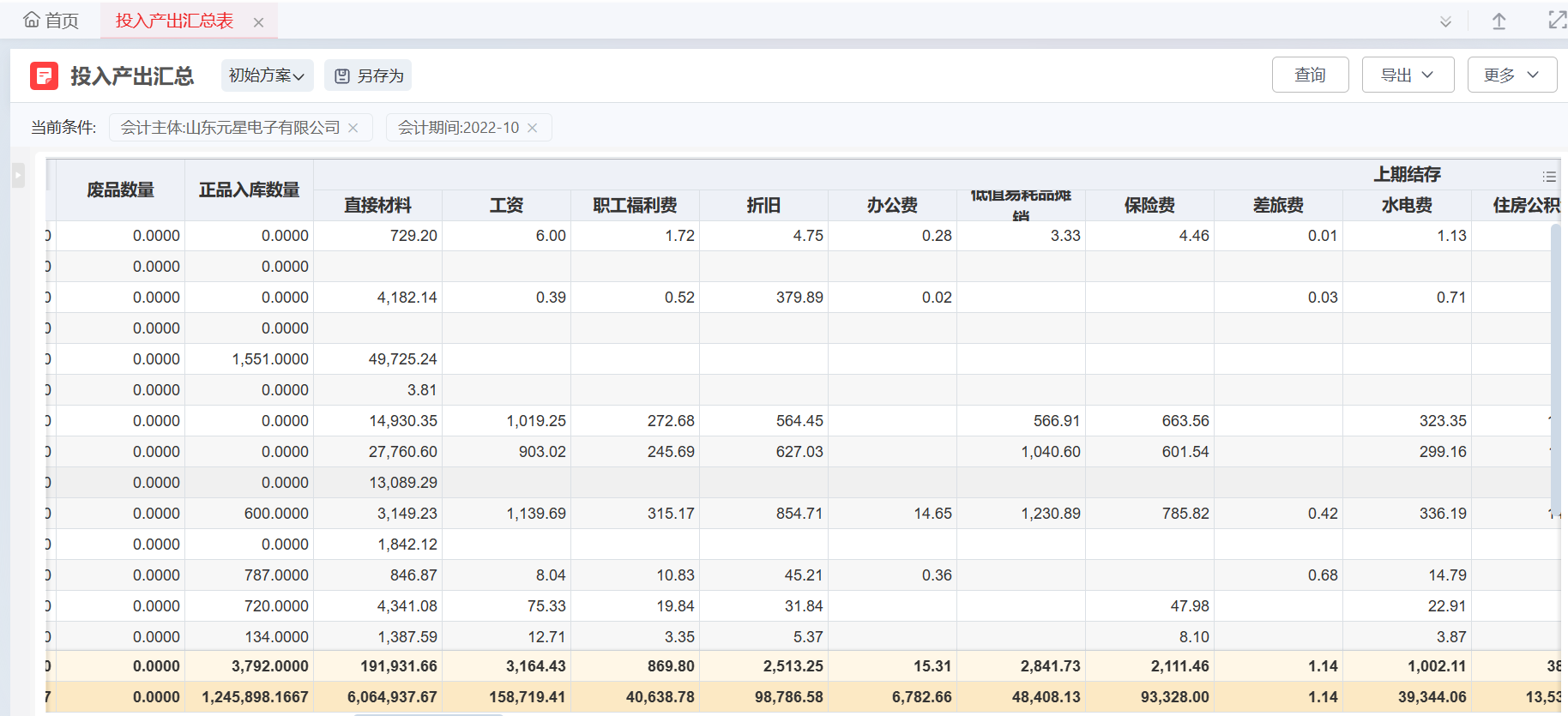
Task: Click the 另存为 save-as button
Action: click(369, 75)
